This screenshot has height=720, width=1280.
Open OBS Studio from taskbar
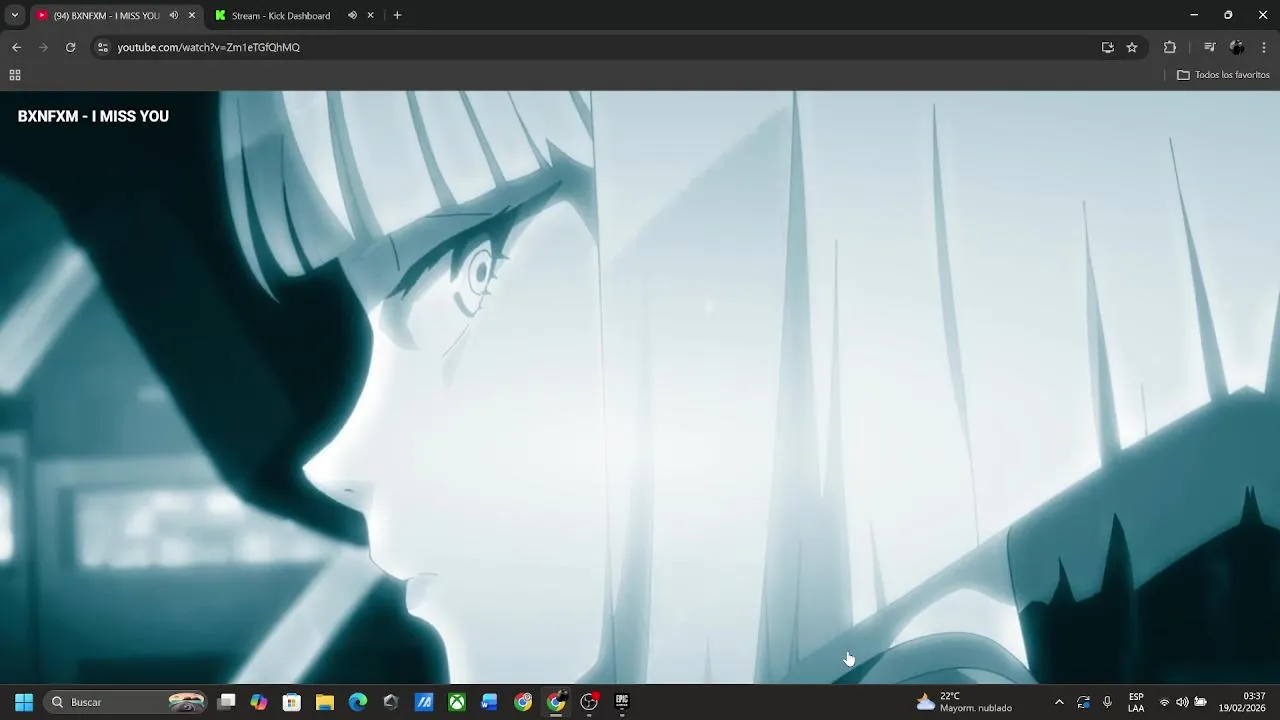tap(589, 702)
